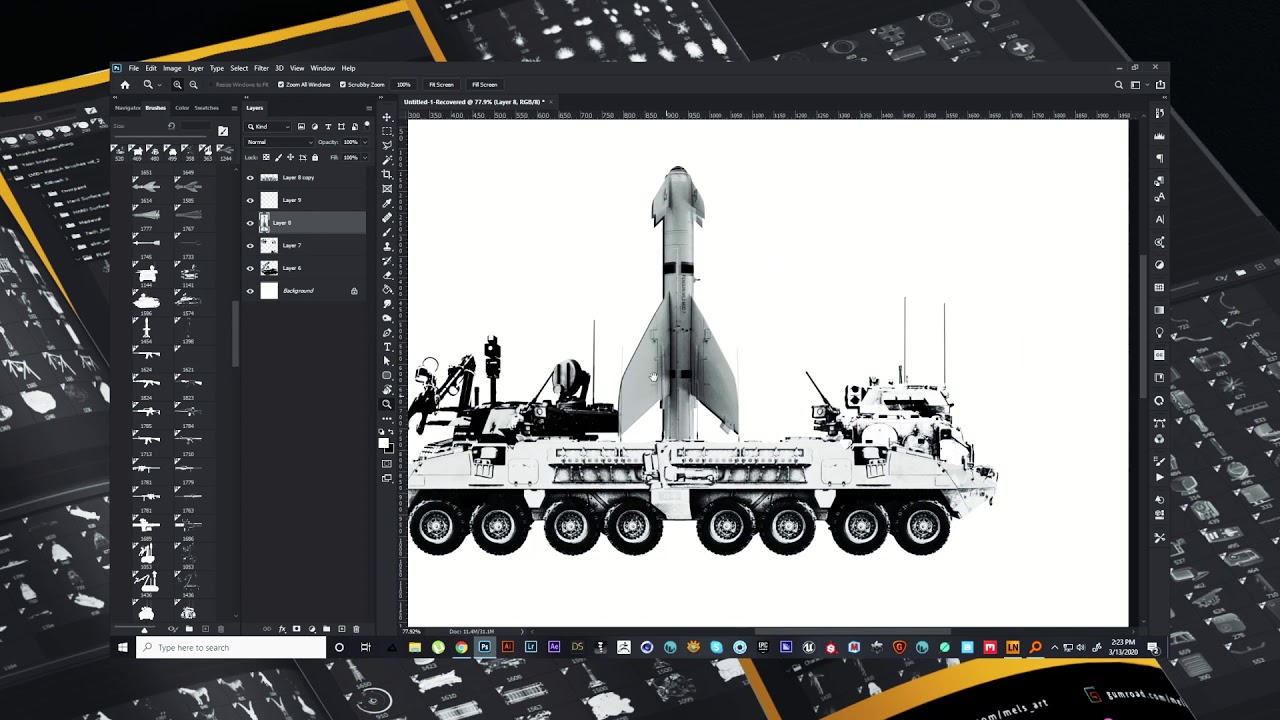Click the Windows Start button
Image resolution: width=1280 pixels, height=720 pixels.
[x=123, y=648]
